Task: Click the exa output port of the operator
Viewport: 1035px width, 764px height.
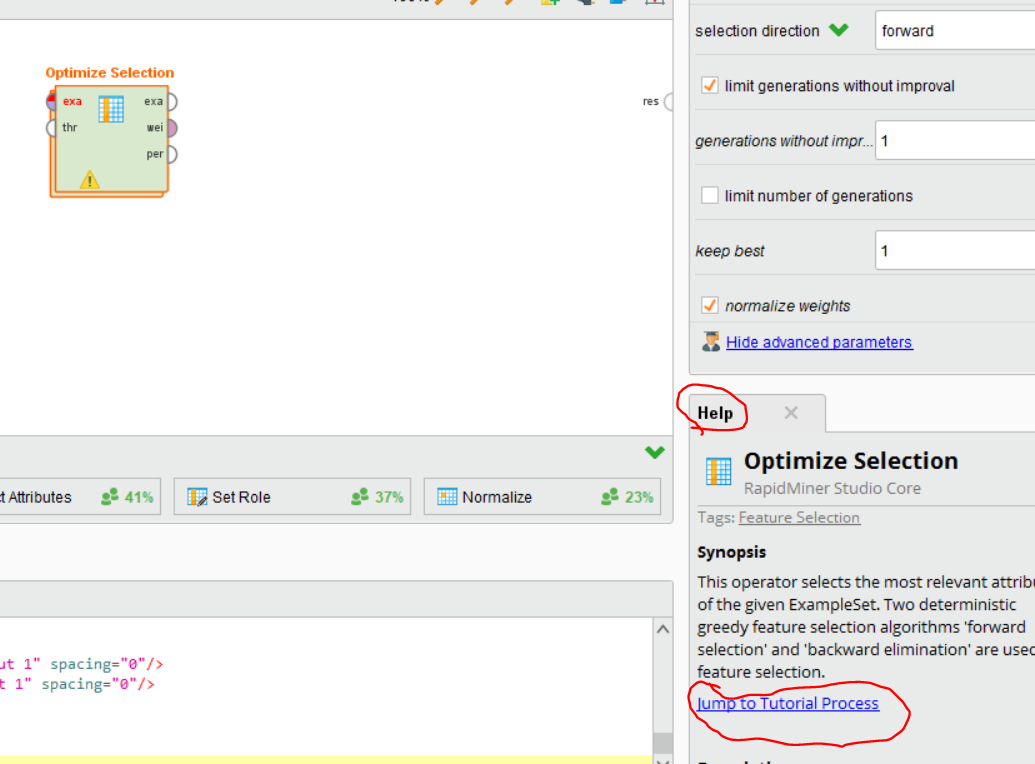Action: pyautogui.click(x=172, y=102)
